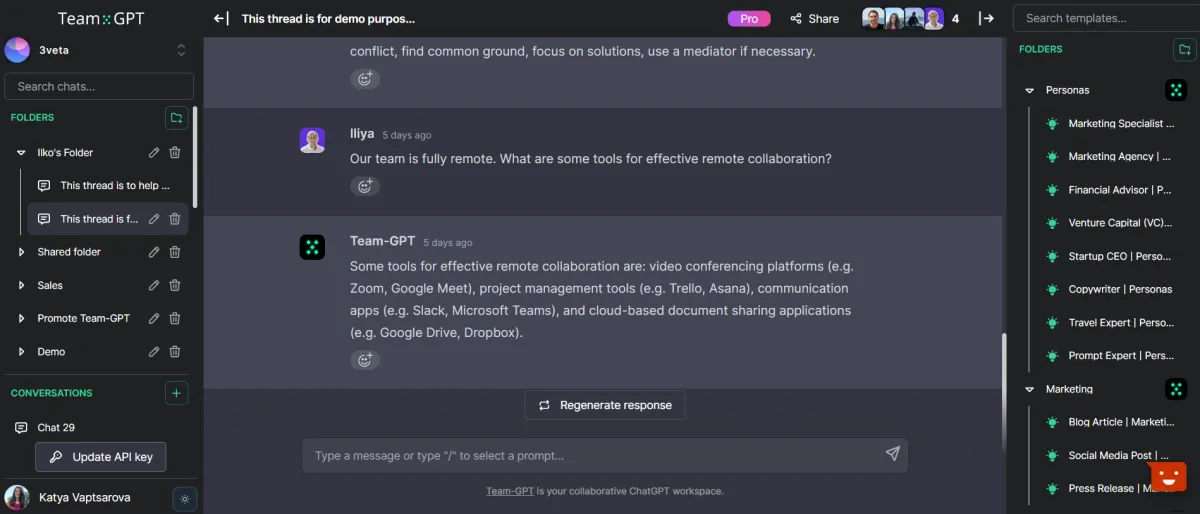
Task: Edit Ilko's Folder name
Action: point(154,153)
